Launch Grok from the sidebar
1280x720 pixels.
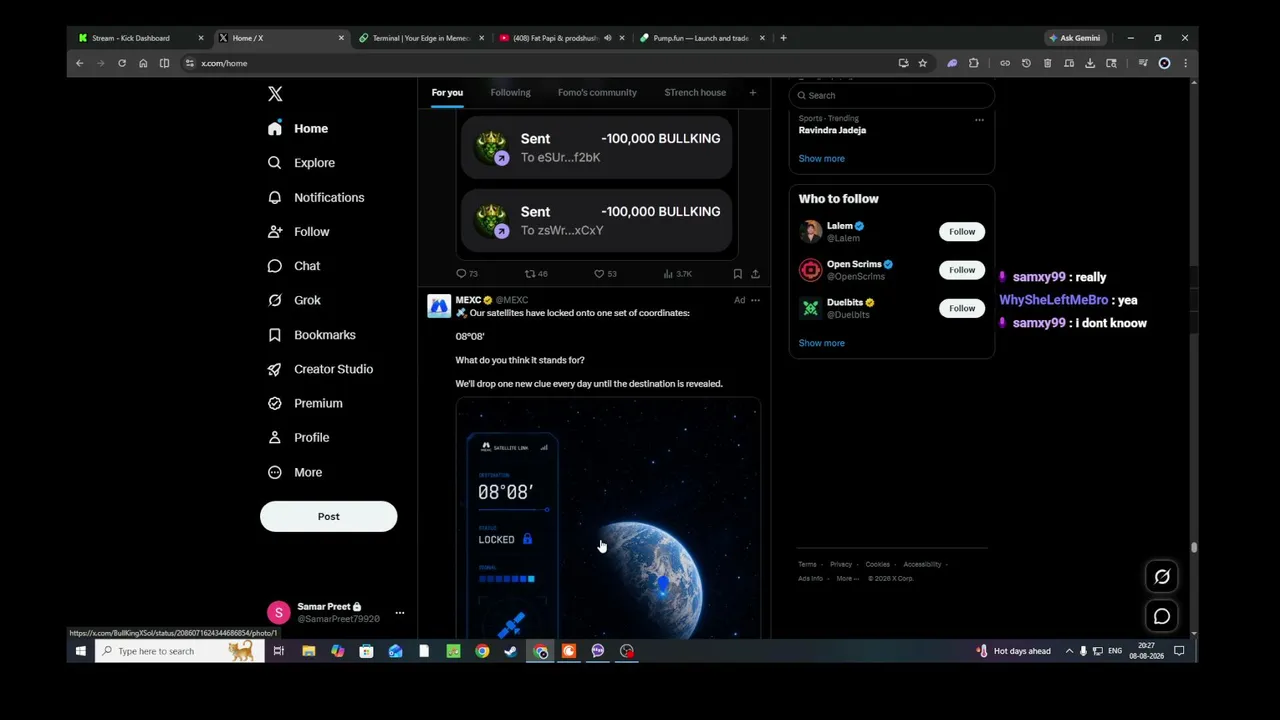[x=294, y=300]
